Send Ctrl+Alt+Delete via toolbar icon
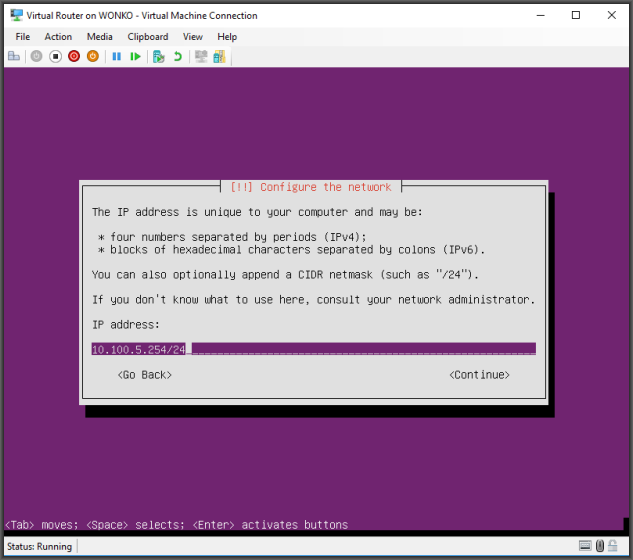 coord(14,56)
